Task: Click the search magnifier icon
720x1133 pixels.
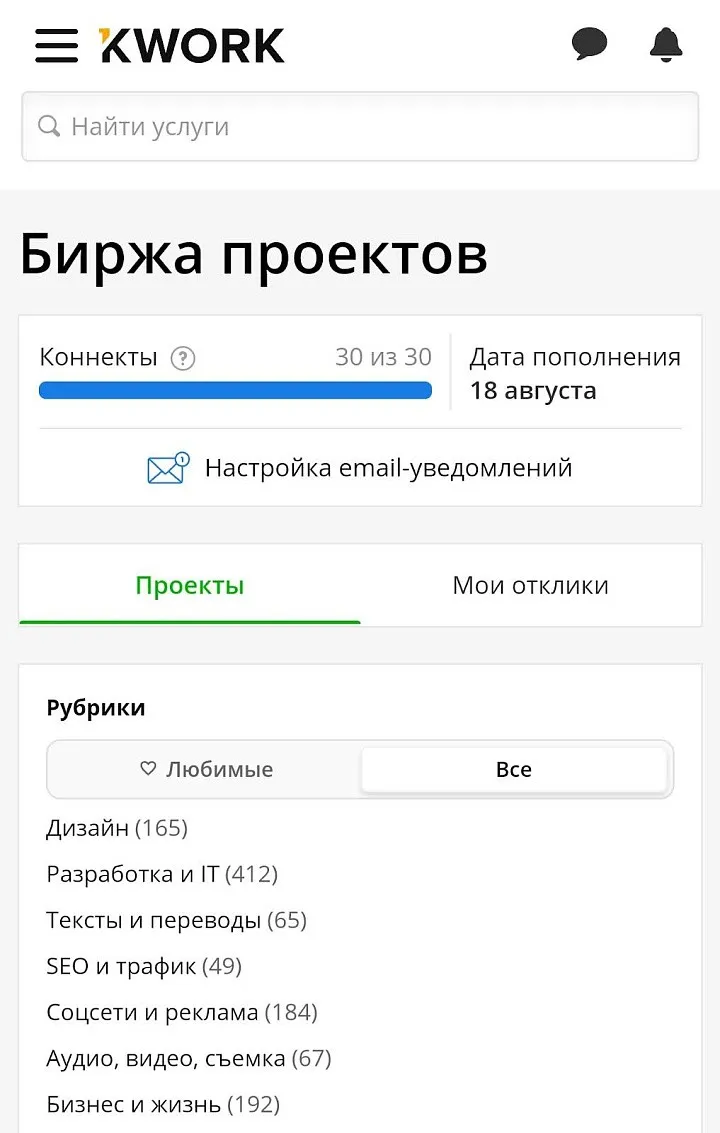Action: tap(48, 126)
